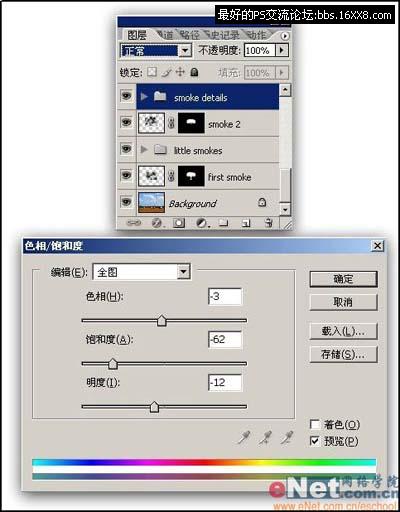
Task: Switch to the 路径 (Paths) tab
Action: 189,35
